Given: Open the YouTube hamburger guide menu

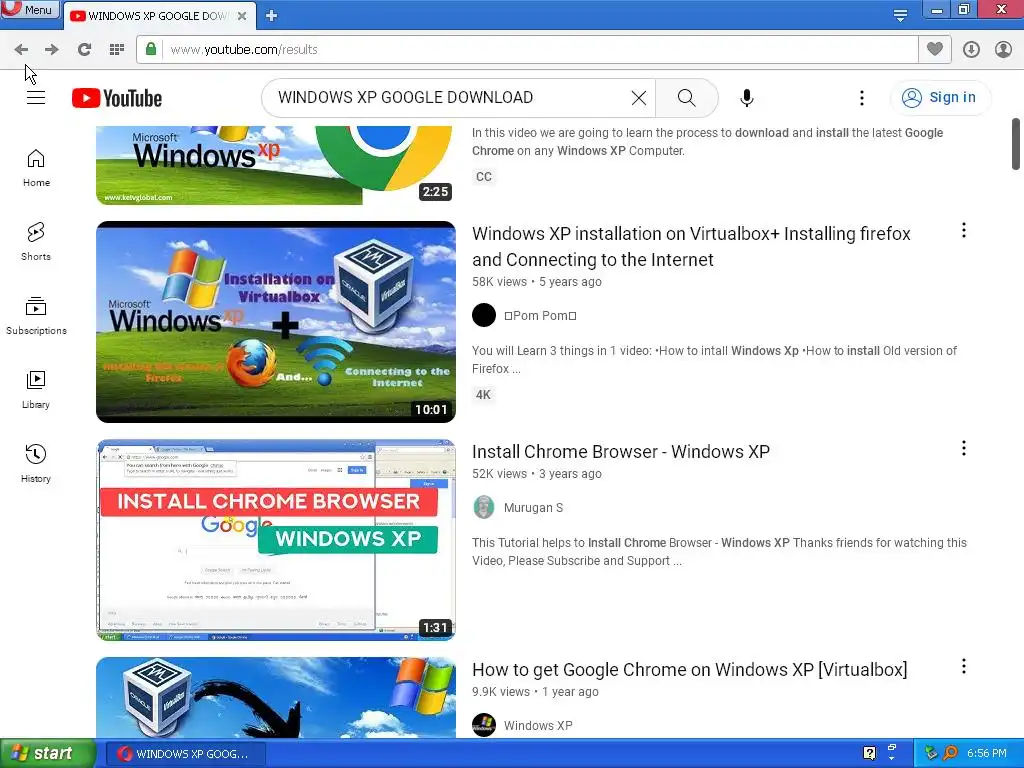Looking at the screenshot, I should coord(36,98).
